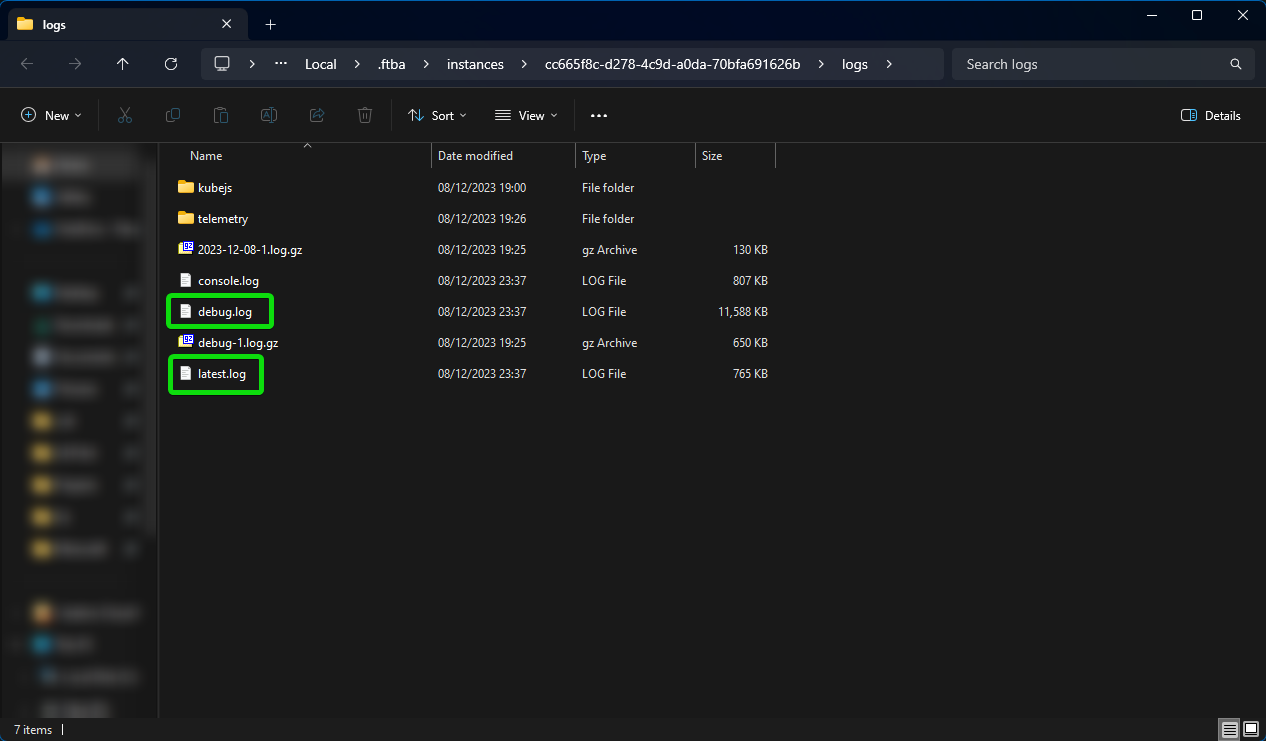Open the New item dropdown
The width and height of the screenshot is (1266, 741).
click(x=51, y=116)
